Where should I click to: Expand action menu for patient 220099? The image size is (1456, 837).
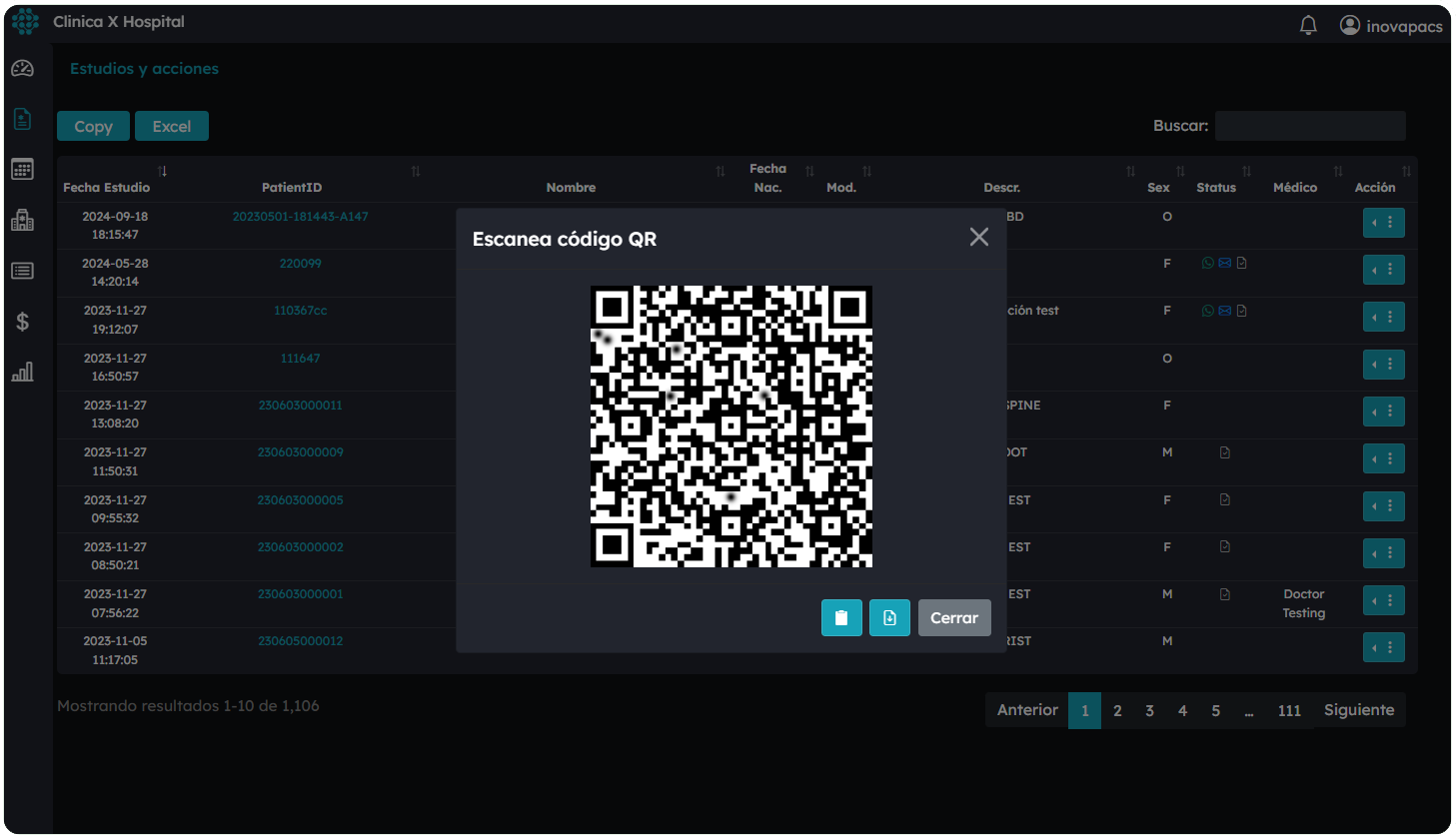[x=1384, y=270]
